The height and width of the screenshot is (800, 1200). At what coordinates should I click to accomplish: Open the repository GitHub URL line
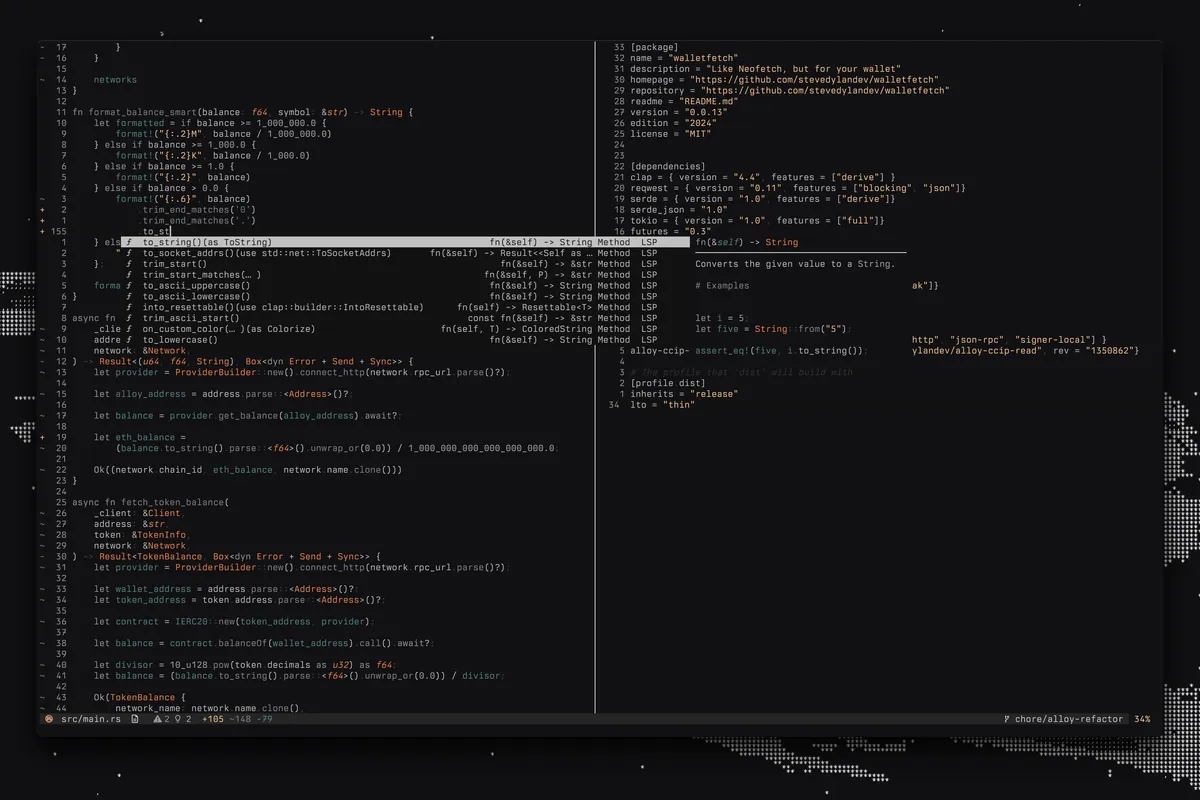(790, 90)
